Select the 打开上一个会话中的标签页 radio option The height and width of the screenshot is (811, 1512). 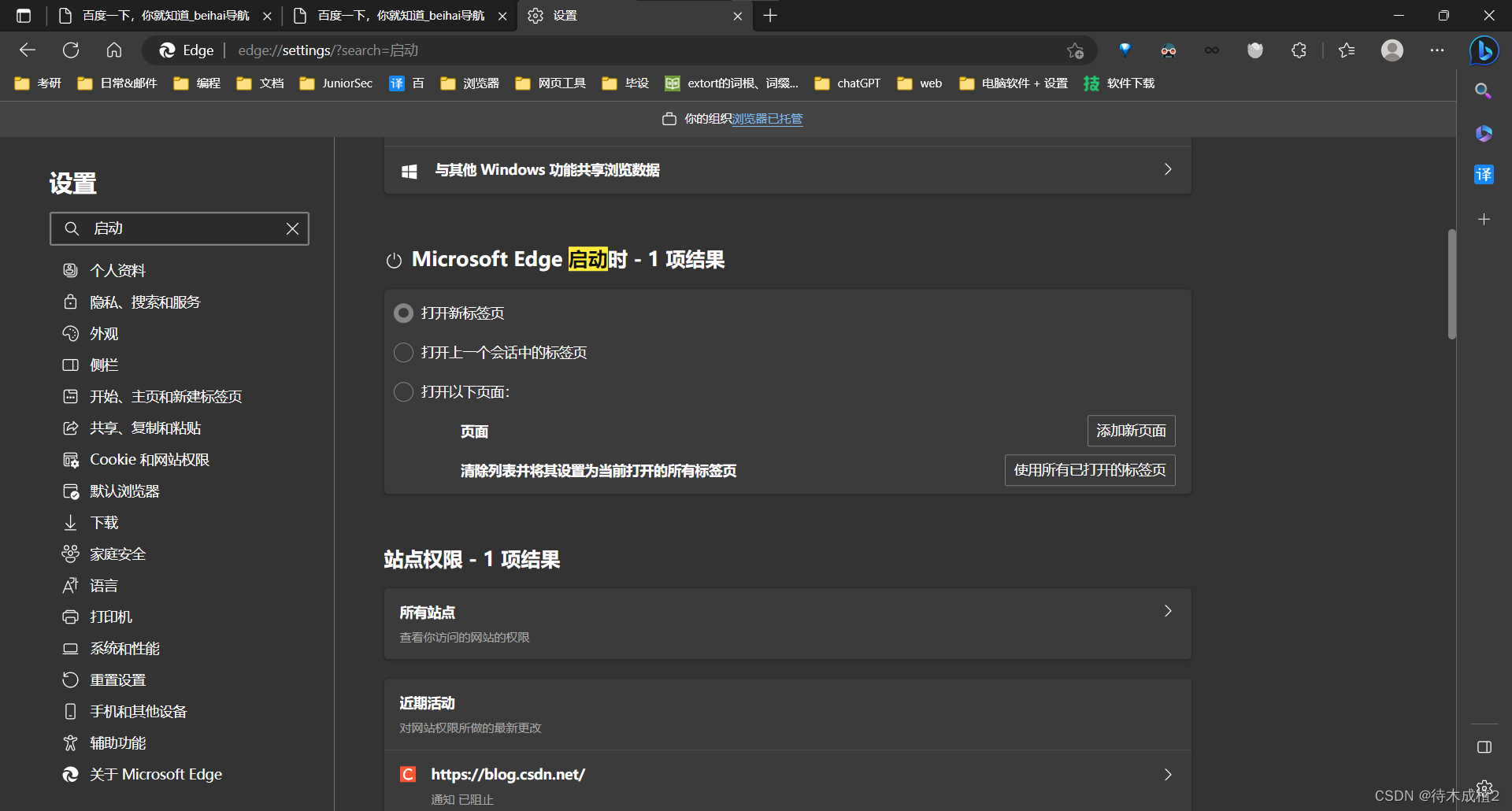point(403,353)
